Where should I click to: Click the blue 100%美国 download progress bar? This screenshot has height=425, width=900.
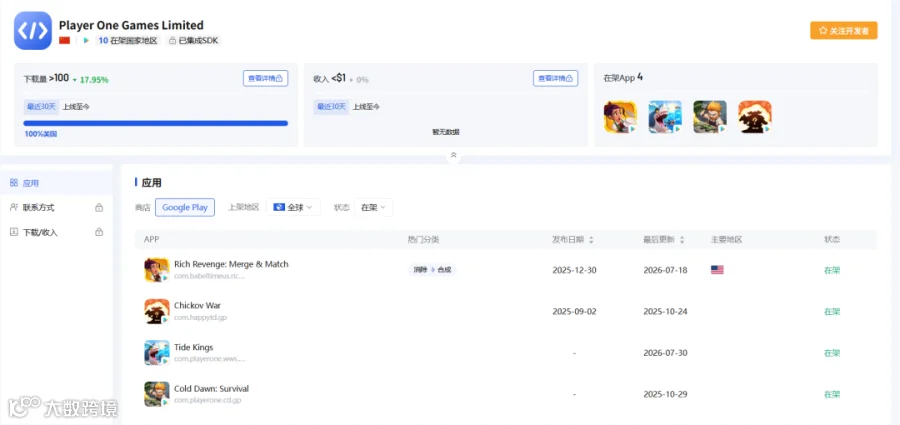(x=156, y=123)
